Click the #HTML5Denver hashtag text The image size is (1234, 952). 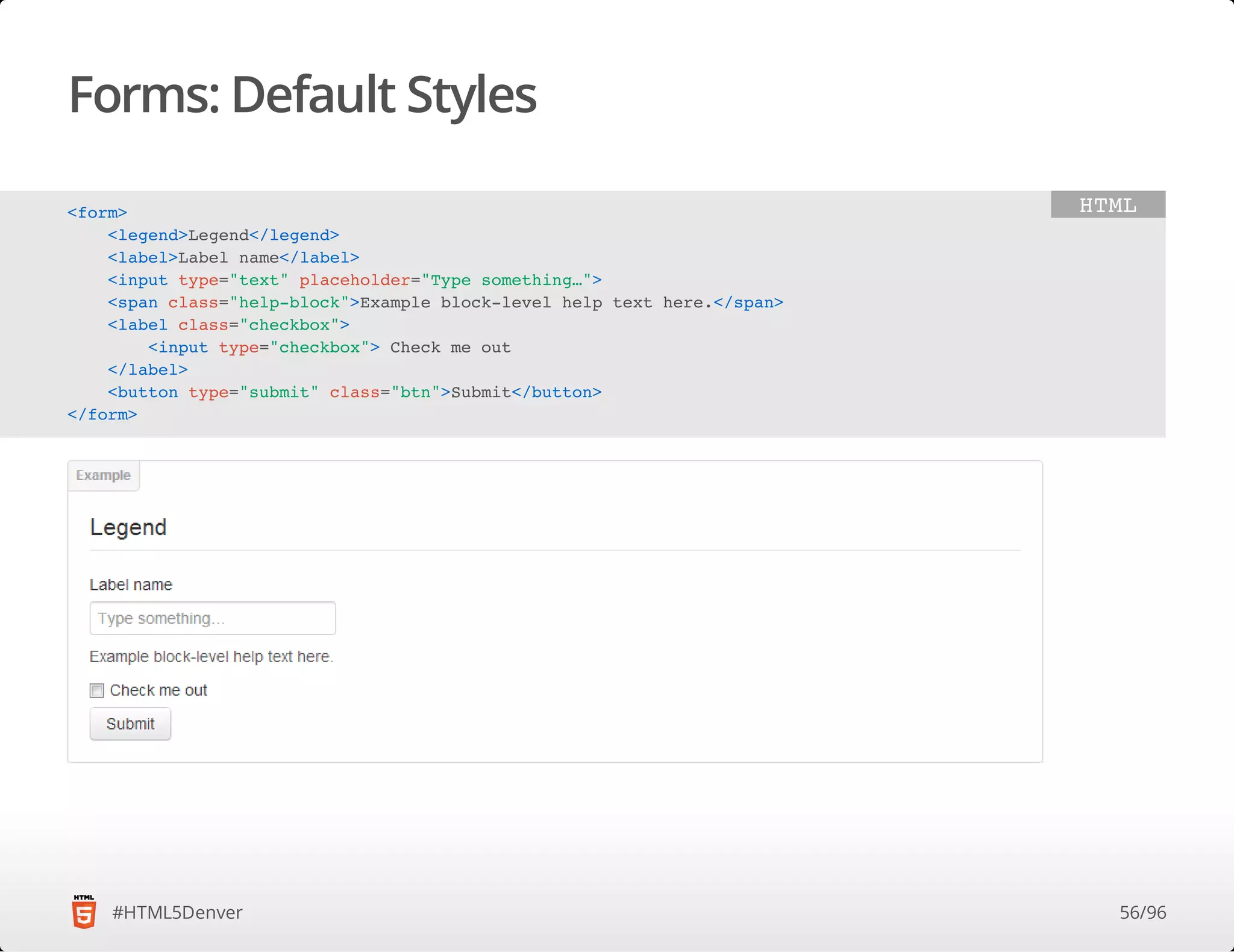[x=177, y=912]
